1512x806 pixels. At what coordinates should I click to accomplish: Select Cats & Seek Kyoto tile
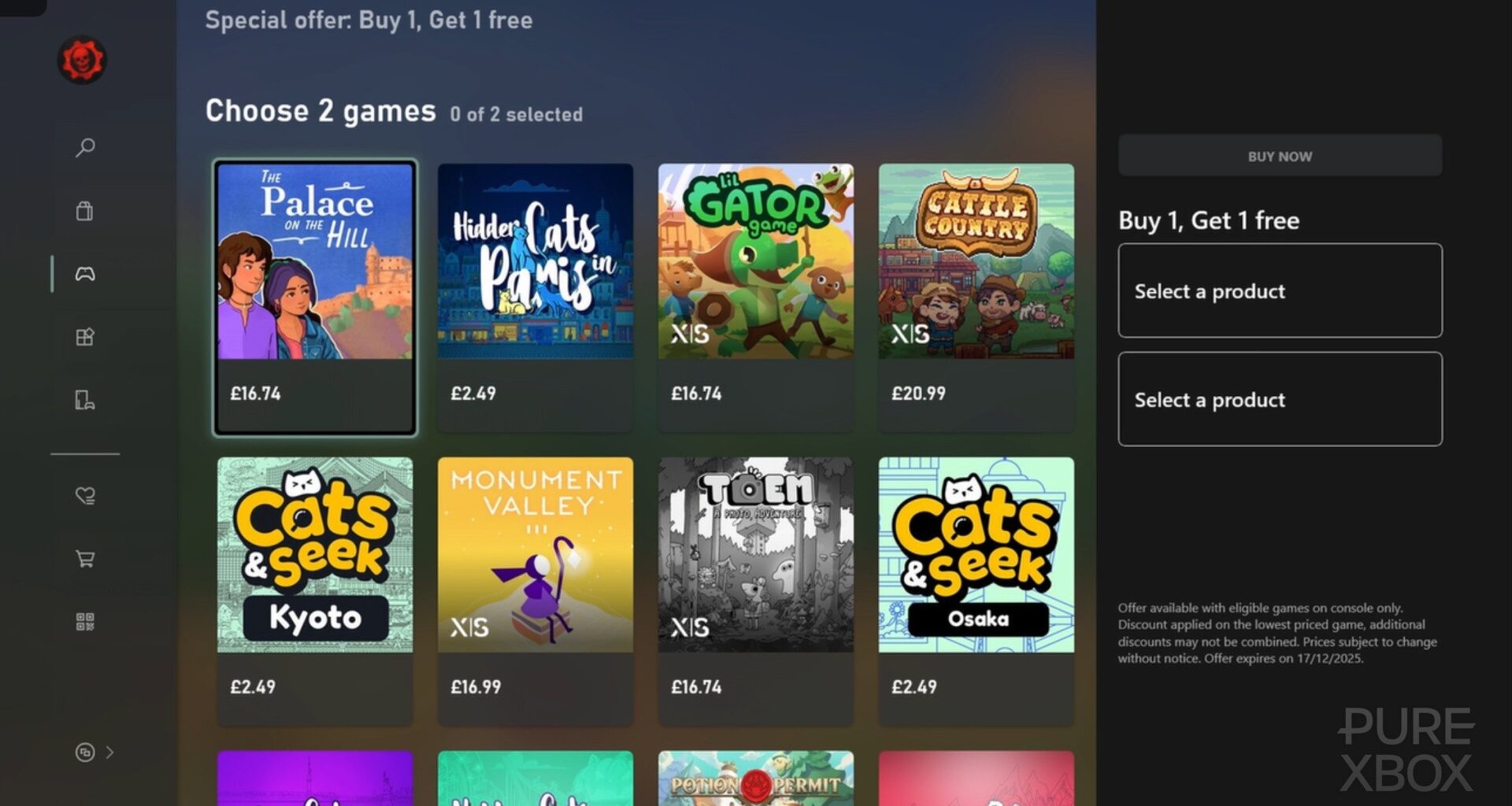pos(315,591)
